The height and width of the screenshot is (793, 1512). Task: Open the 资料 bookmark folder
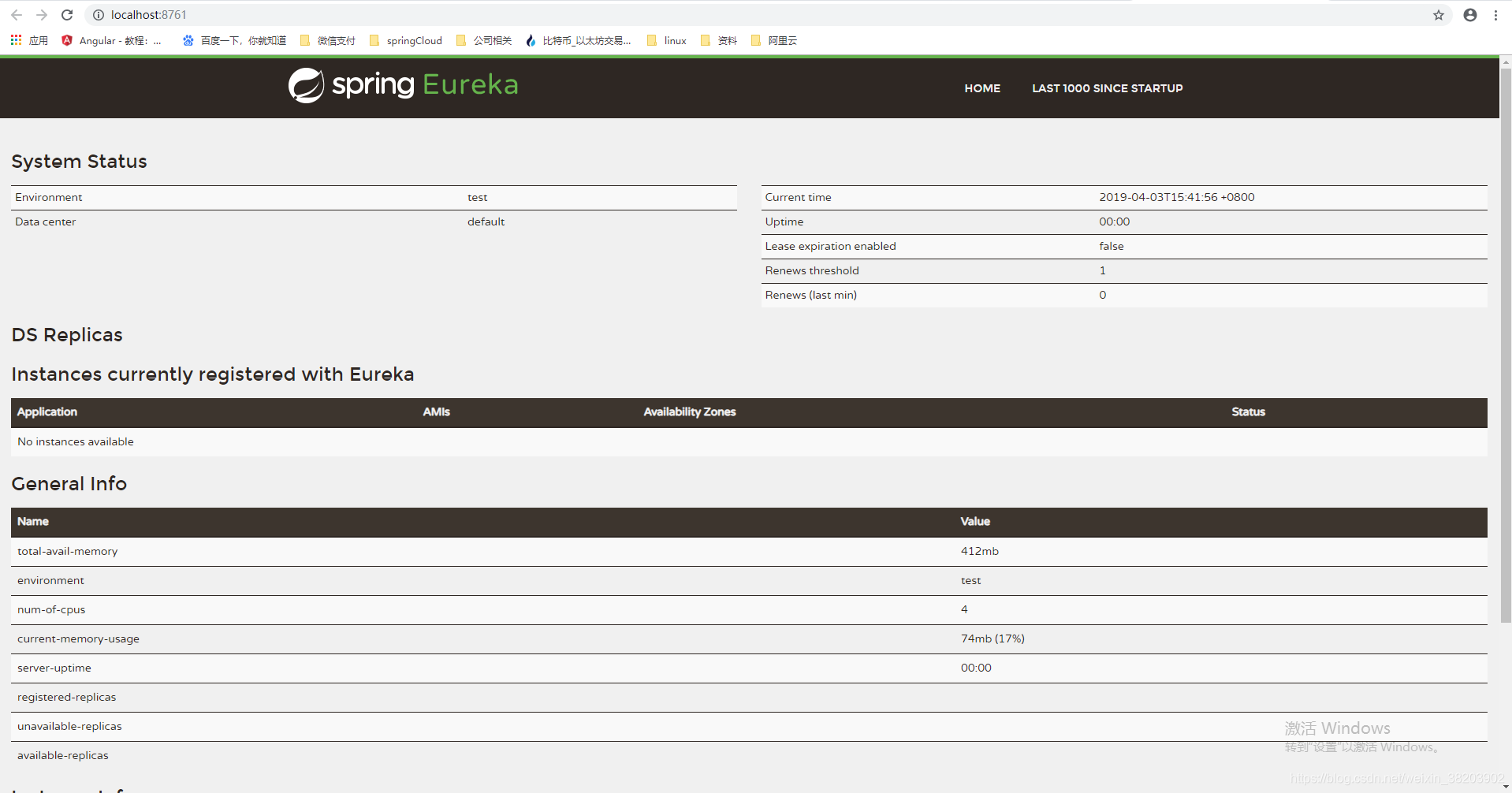[x=719, y=40]
